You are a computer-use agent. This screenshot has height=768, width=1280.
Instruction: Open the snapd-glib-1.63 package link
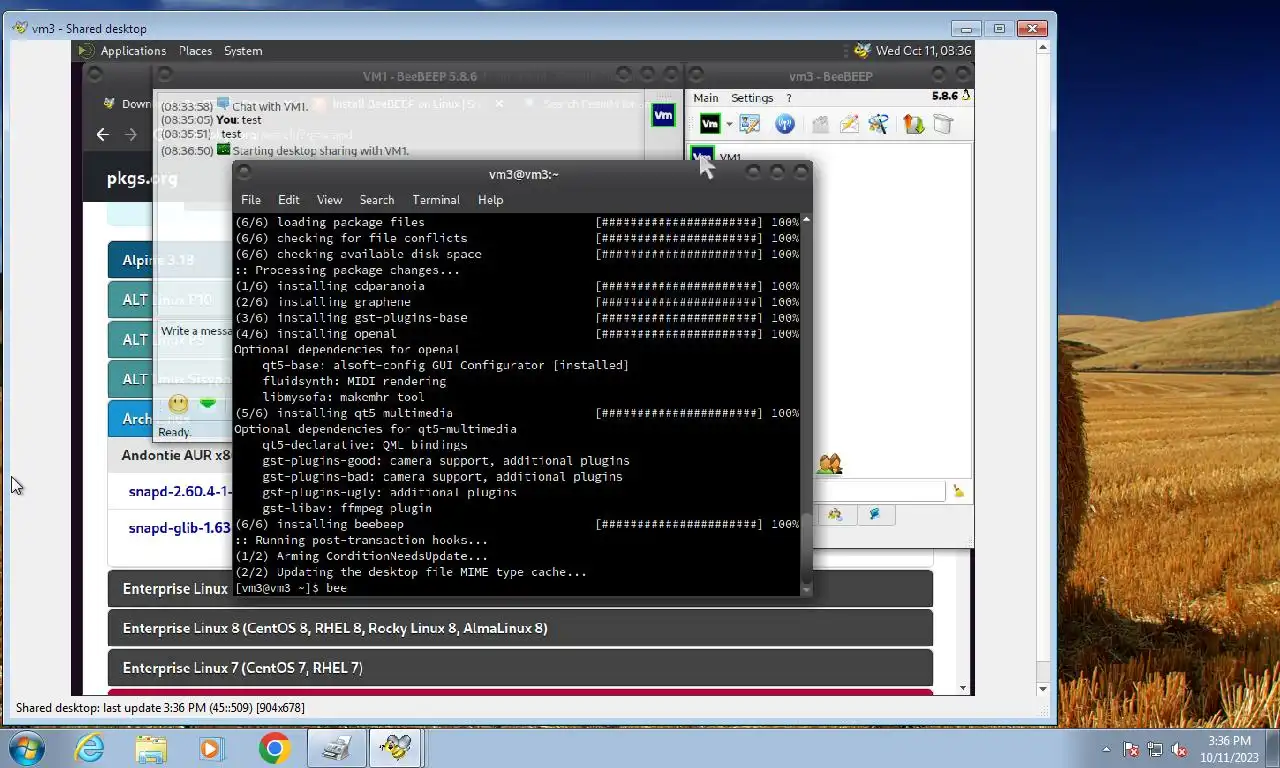(x=180, y=528)
